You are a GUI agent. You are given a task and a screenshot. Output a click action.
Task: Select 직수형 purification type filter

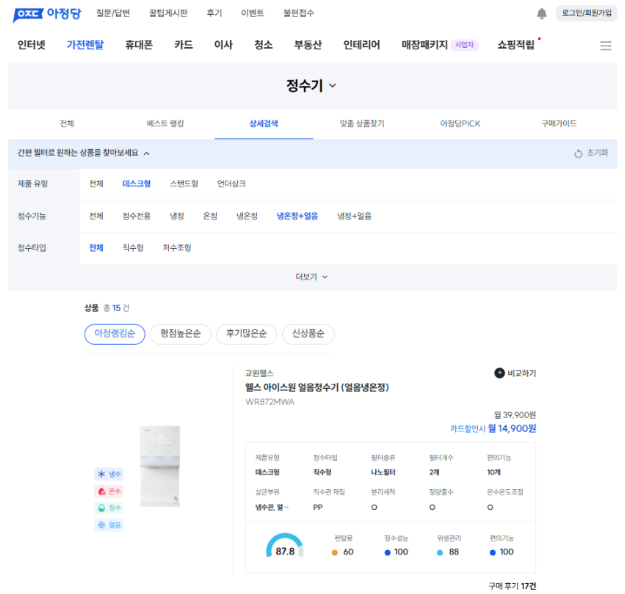pos(133,248)
